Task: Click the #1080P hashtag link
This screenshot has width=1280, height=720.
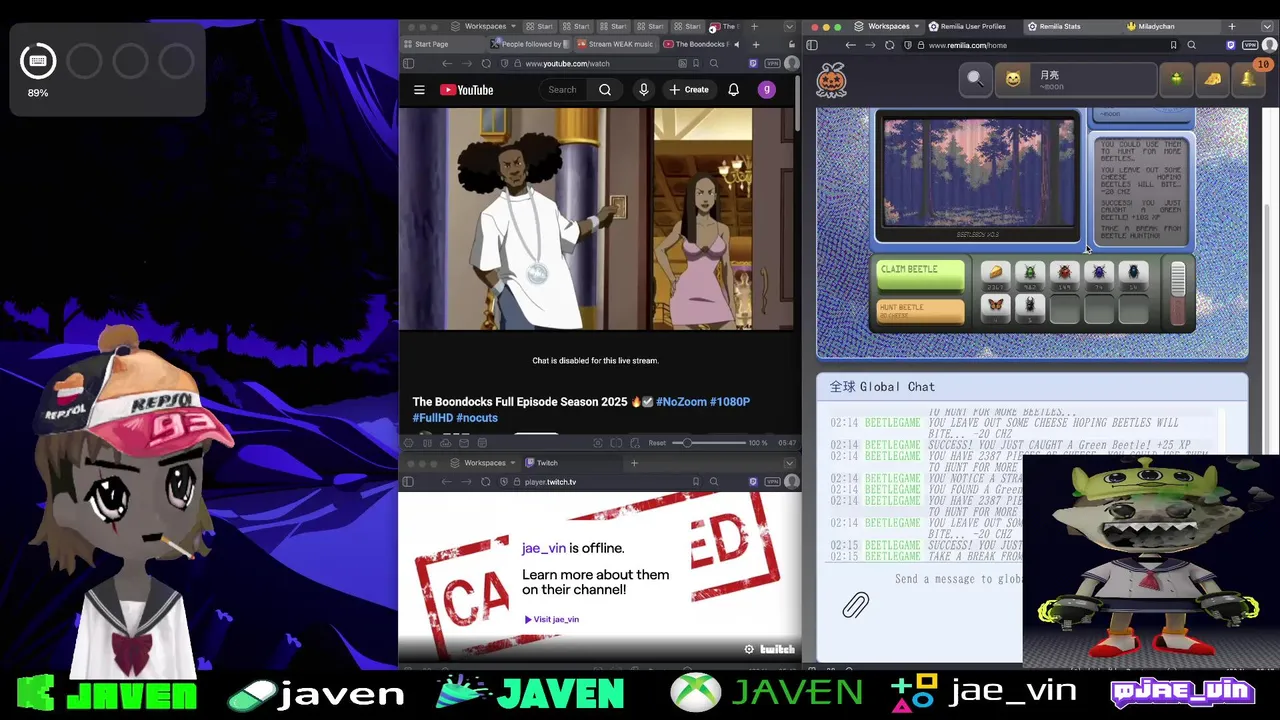Action: tap(730, 402)
